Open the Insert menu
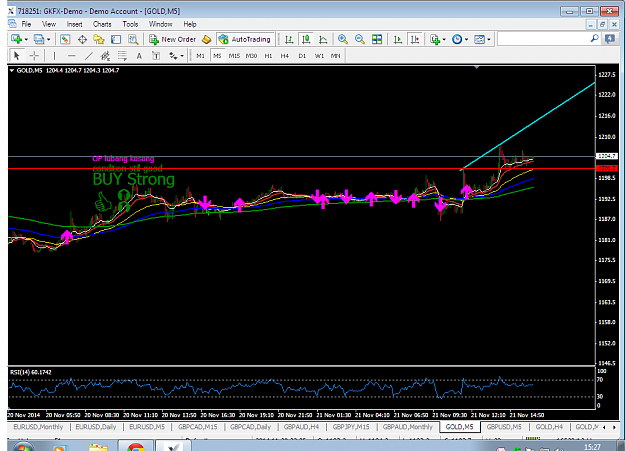625x451 pixels. click(75, 24)
